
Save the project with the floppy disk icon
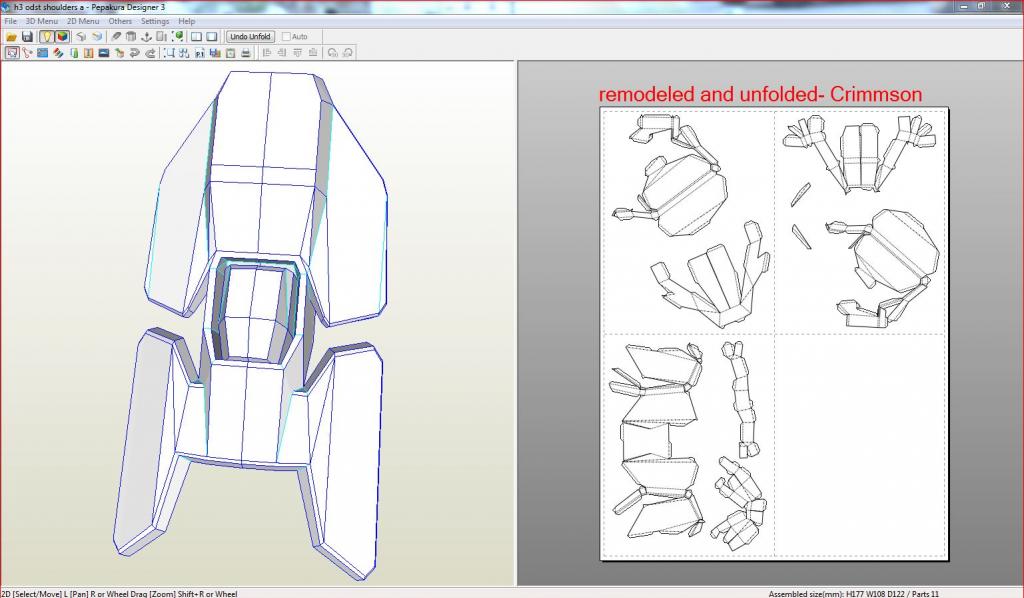coord(27,37)
